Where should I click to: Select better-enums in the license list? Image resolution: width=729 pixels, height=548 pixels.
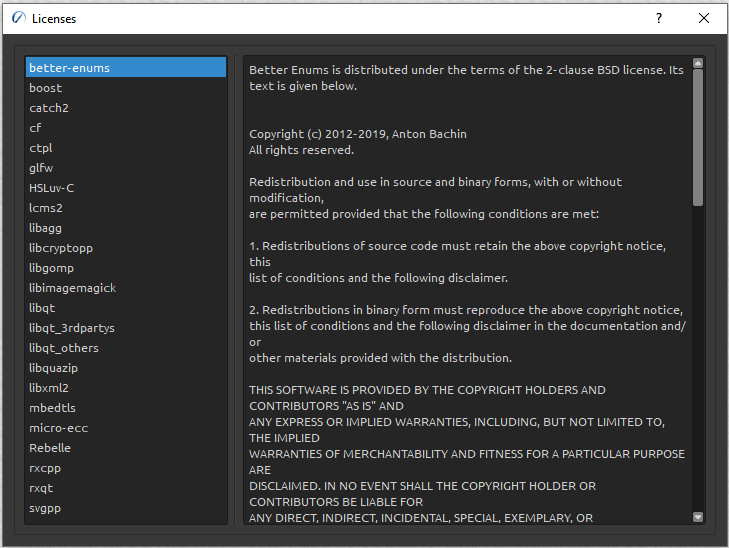tap(69, 68)
